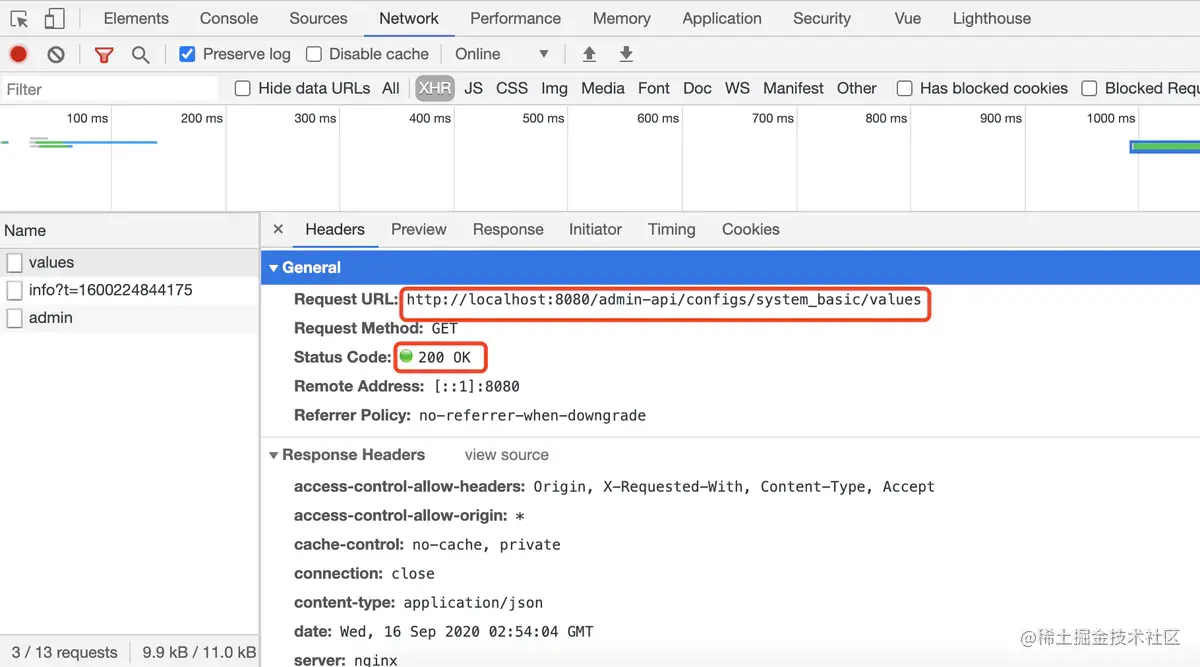This screenshot has width=1200, height=667.
Task: Click the content-type application/json value
Action: click(473, 603)
